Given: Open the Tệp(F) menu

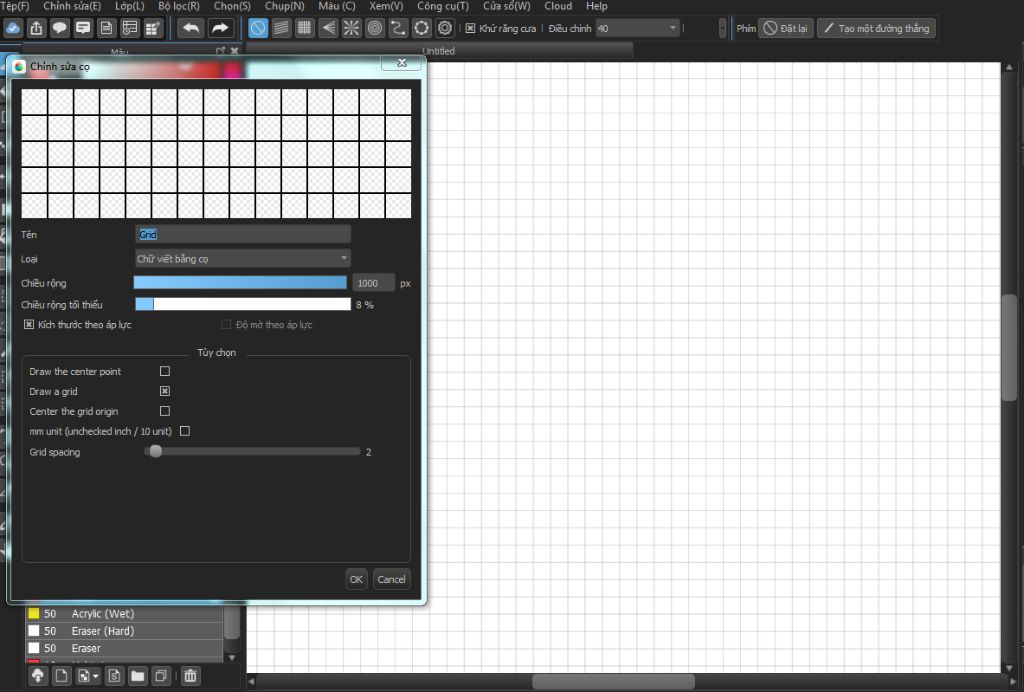Looking at the screenshot, I should 15,6.
